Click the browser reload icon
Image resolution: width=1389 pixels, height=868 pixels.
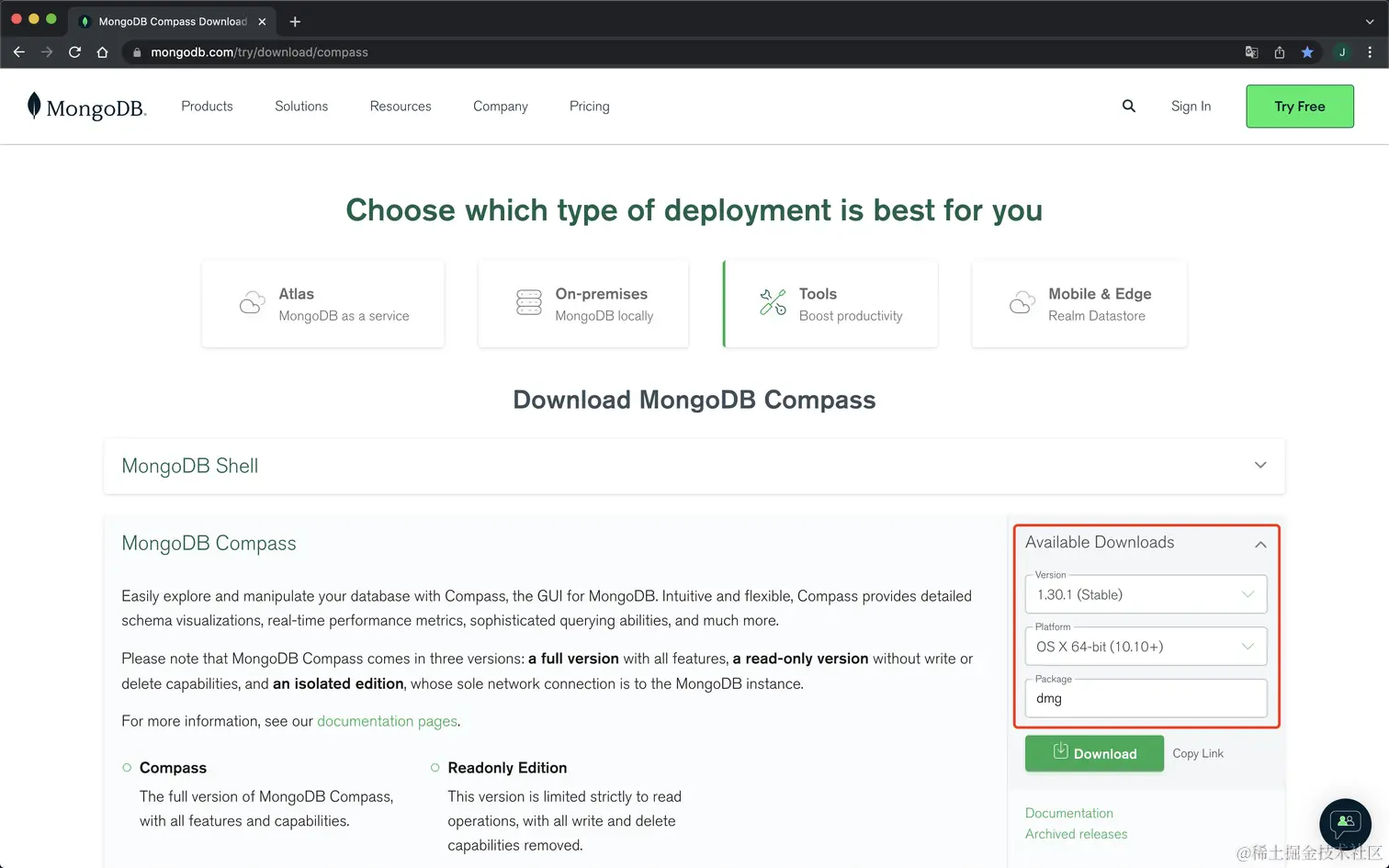tap(75, 52)
